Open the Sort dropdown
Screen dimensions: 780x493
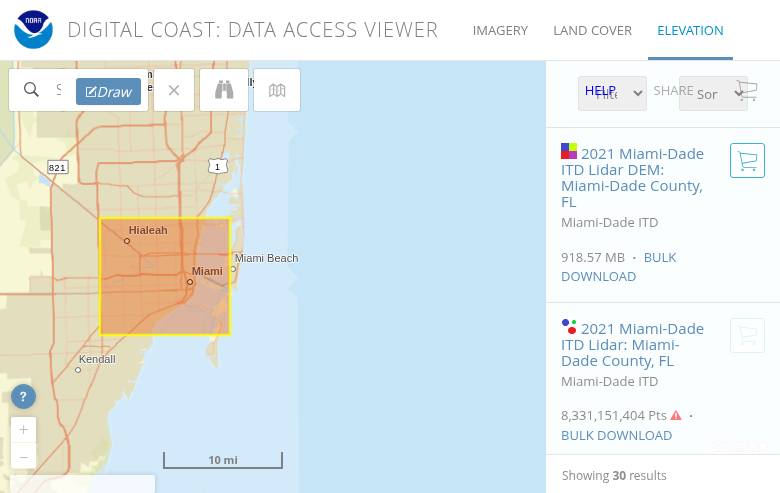712,94
